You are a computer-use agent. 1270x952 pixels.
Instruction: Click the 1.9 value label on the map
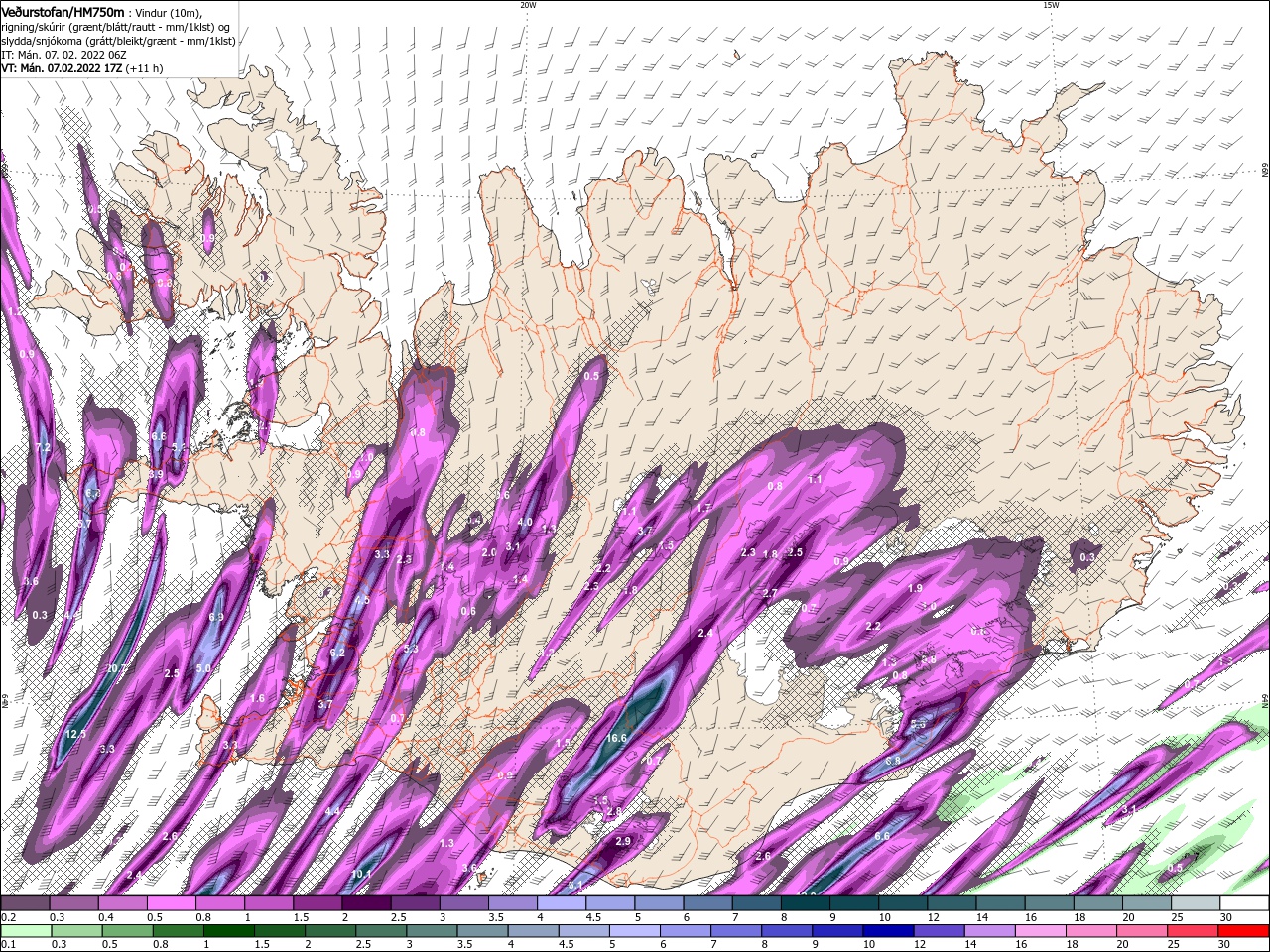pyautogui.click(x=915, y=589)
